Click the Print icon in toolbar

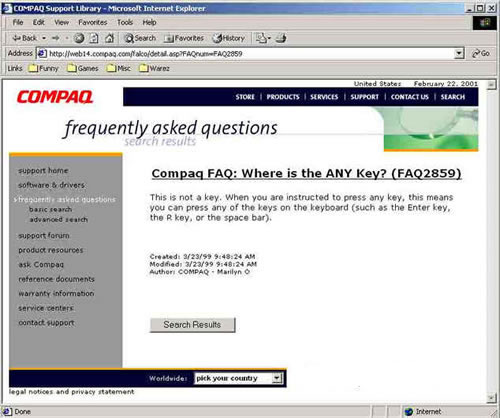pos(281,38)
